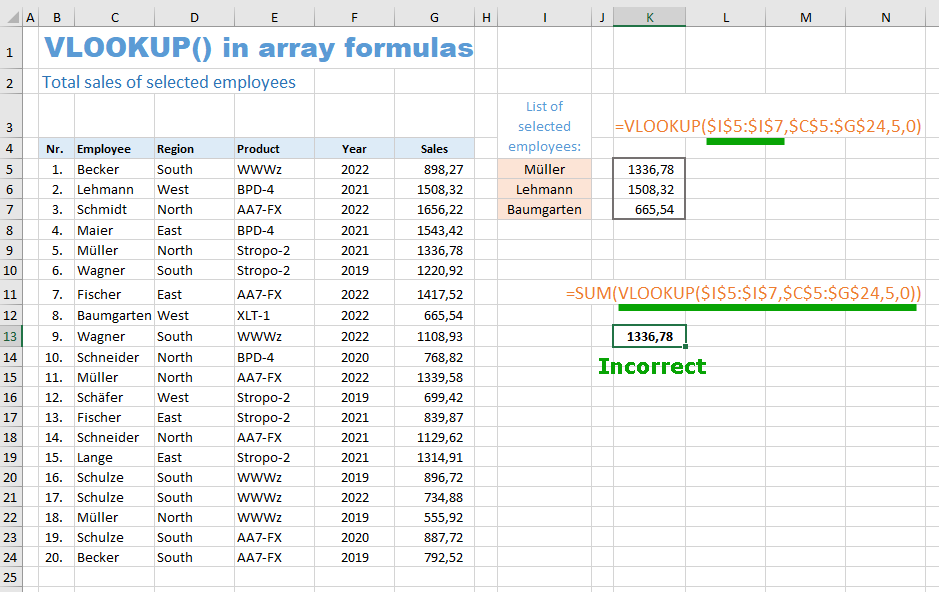Select employee cell 'Baumgarten' in row 12
This screenshot has width=939, height=592.
pyautogui.click(x=114, y=315)
